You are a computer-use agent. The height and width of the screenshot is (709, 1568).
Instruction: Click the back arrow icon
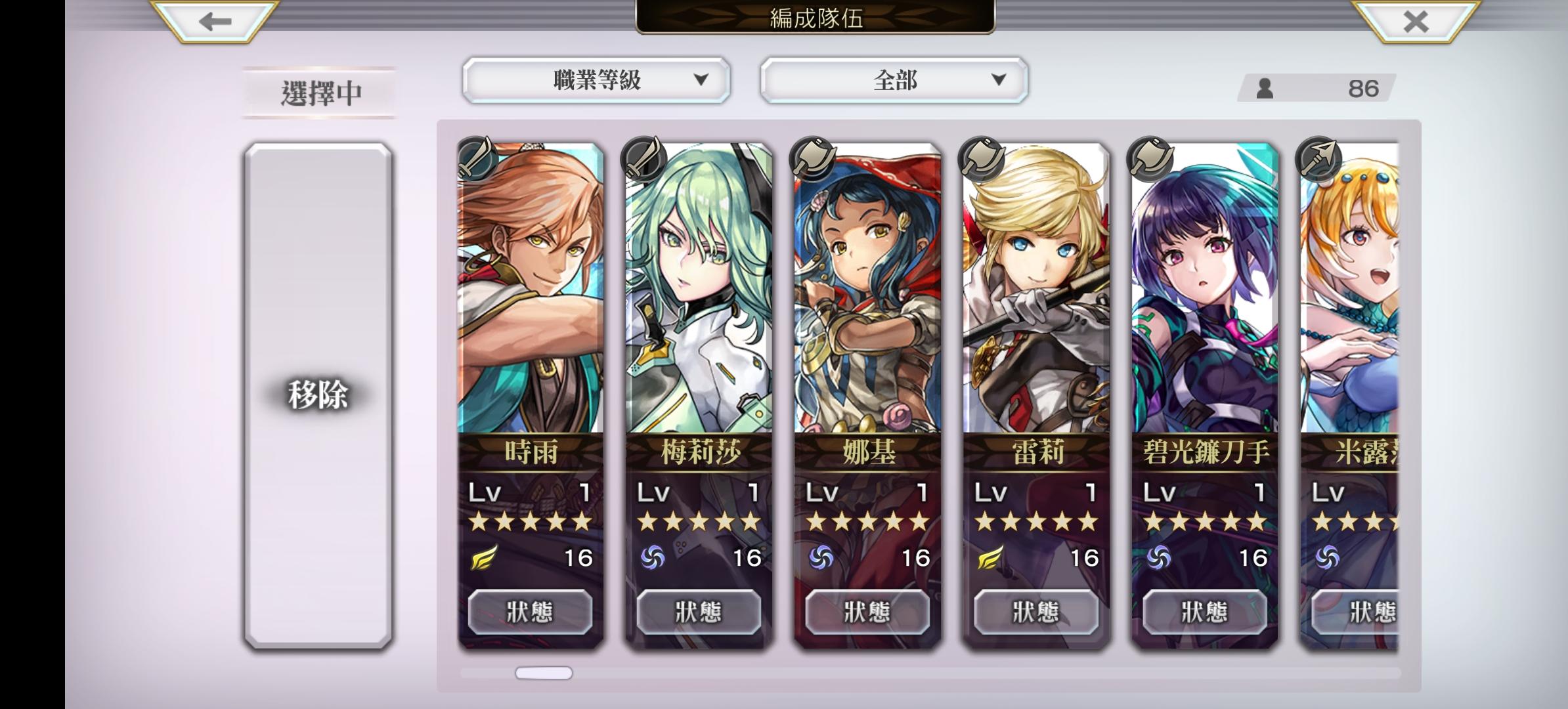pyautogui.click(x=215, y=22)
